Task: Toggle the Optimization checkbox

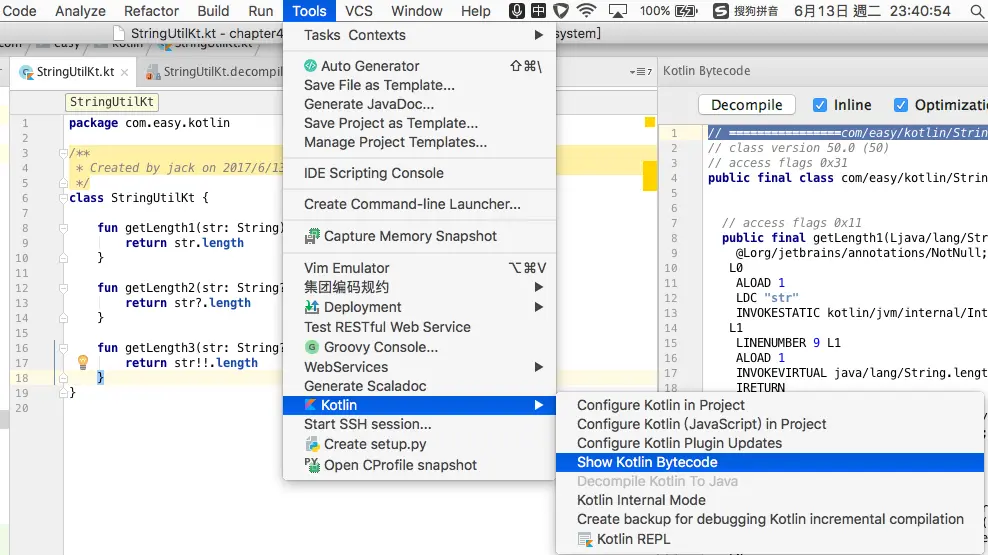Action: (900, 105)
